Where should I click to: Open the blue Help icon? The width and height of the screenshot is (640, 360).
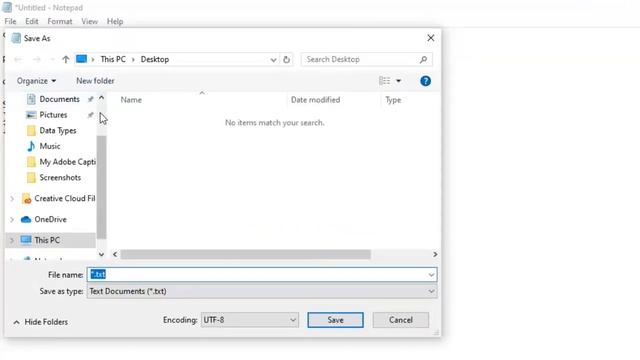pyautogui.click(x=425, y=81)
